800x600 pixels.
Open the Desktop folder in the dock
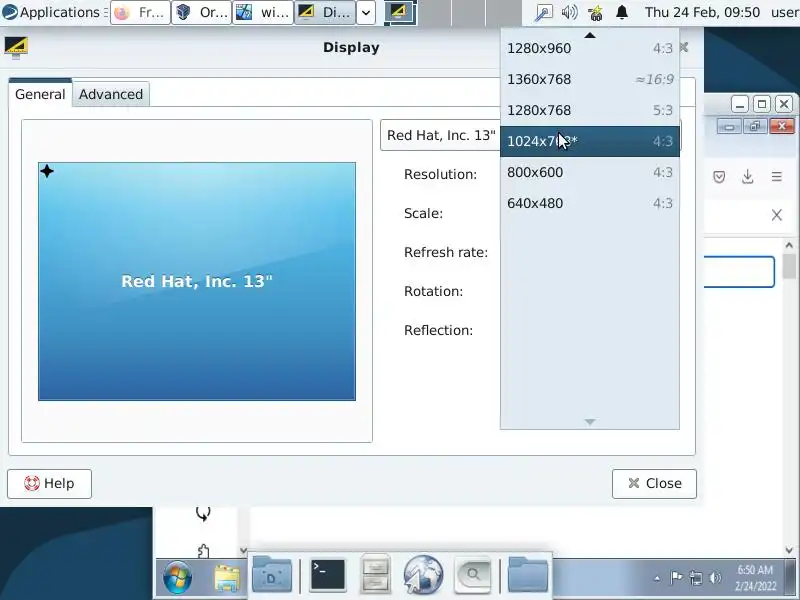tap(272, 574)
